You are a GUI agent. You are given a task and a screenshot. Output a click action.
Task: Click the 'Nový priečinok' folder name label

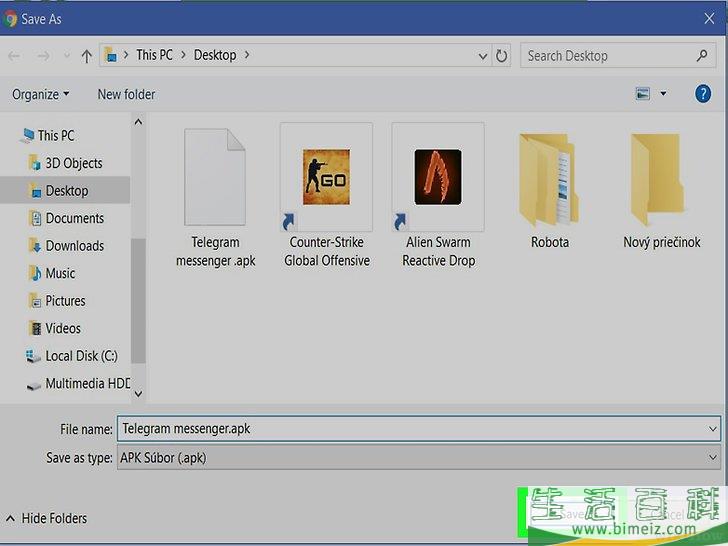662,242
